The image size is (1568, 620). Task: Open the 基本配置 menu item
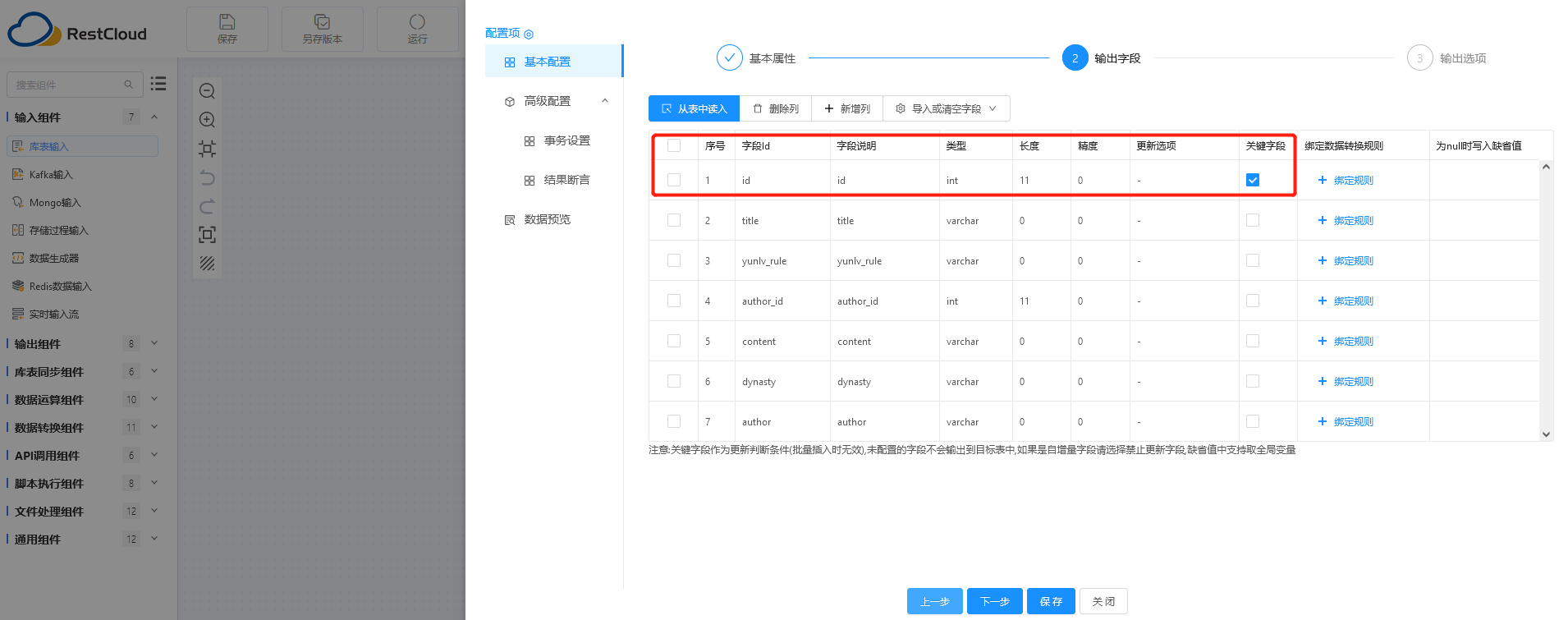(554, 62)
